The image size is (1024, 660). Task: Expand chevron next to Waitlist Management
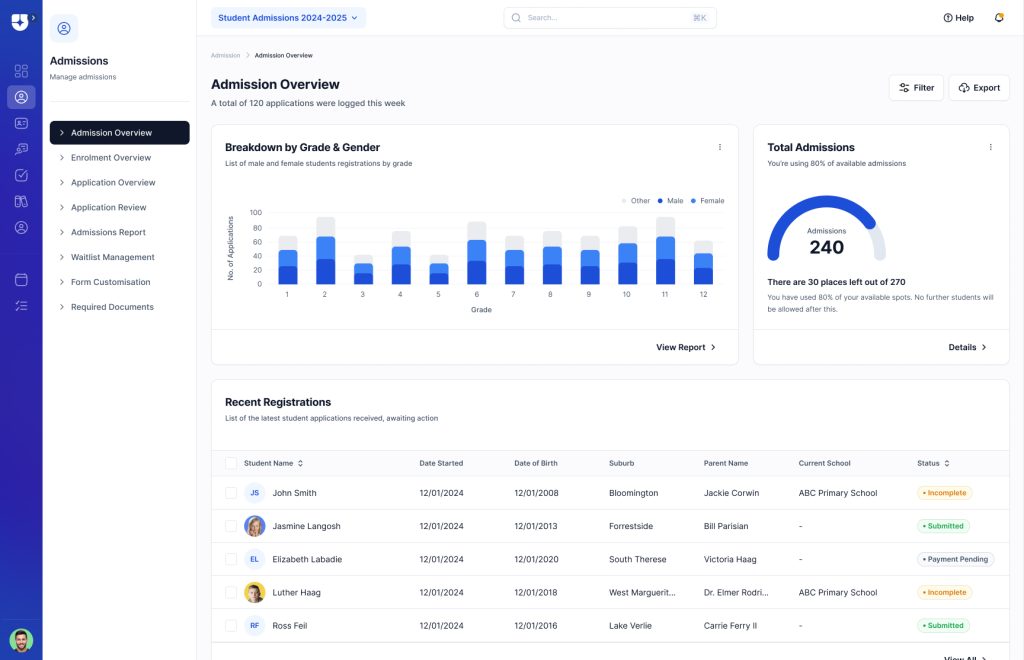click(61, 257)
